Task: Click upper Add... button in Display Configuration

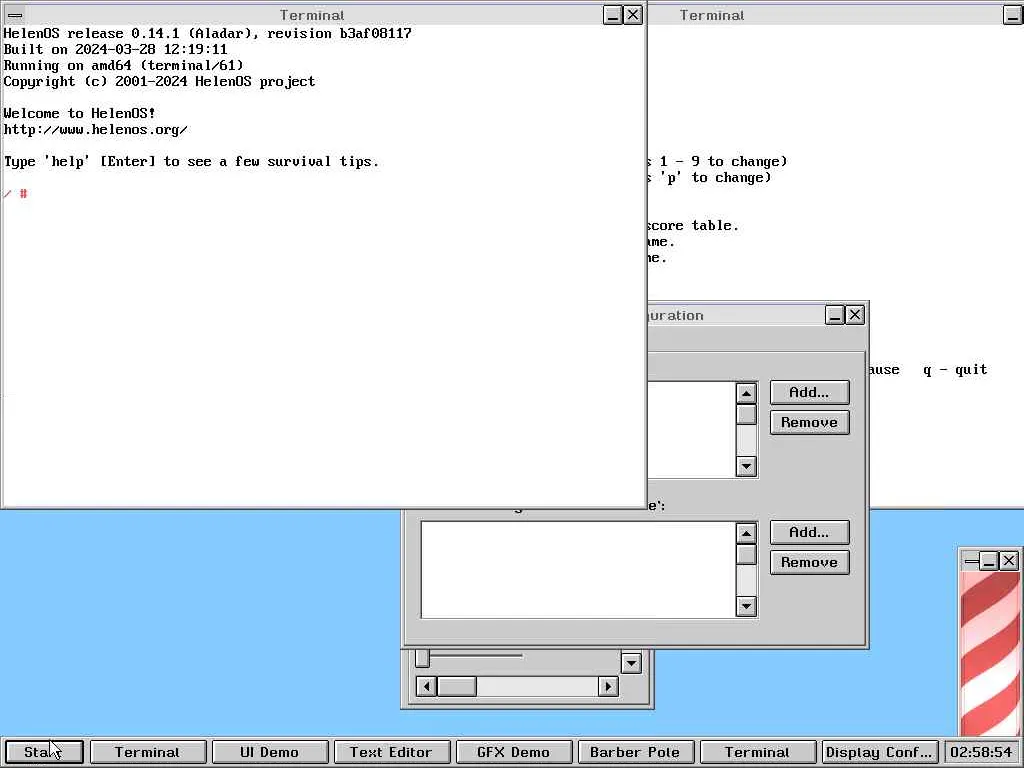Action: (x=810, y=392)
